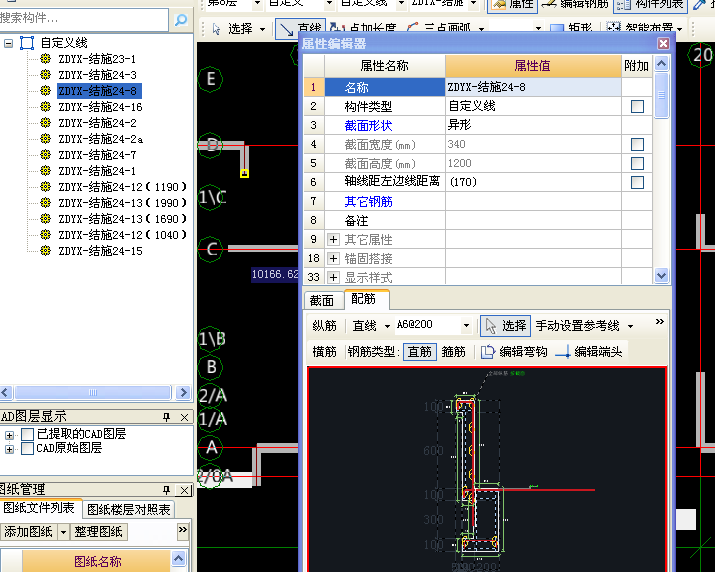This screenshot has width=715, height=572.
Task: Check the 附加 box for 截面高度
Action: [637, 163]
